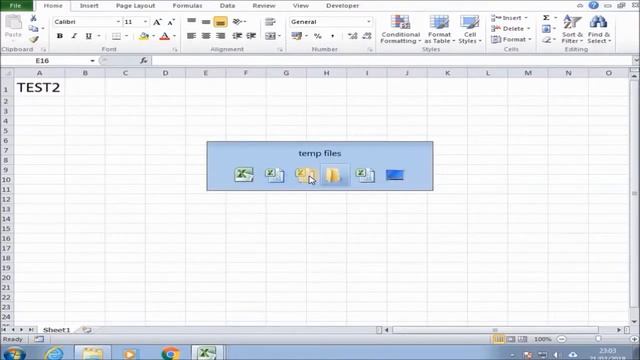Toggle Center horizontal alignment

(206, 36)
